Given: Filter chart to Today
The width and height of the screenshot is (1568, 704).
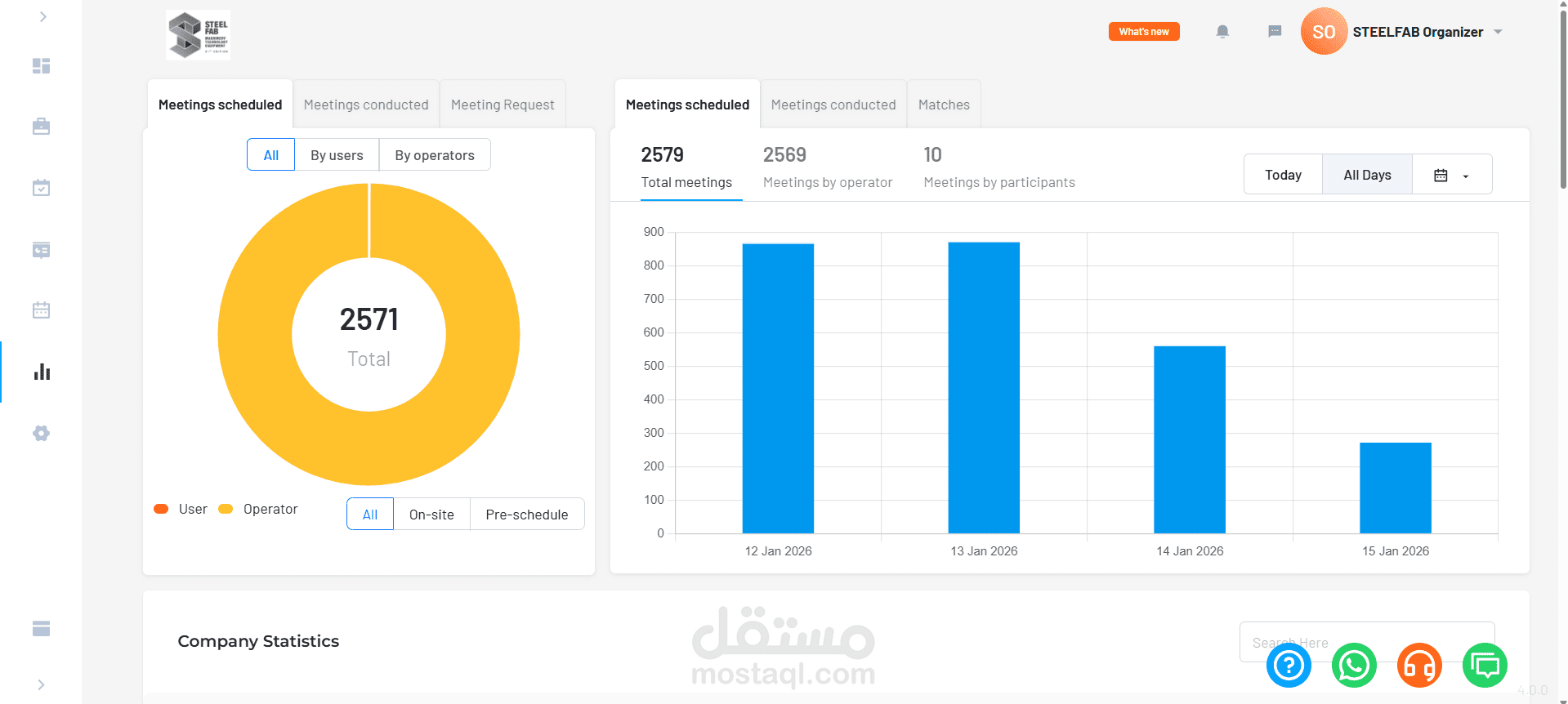Looking at the screenshot, I should click(1283, 175).
